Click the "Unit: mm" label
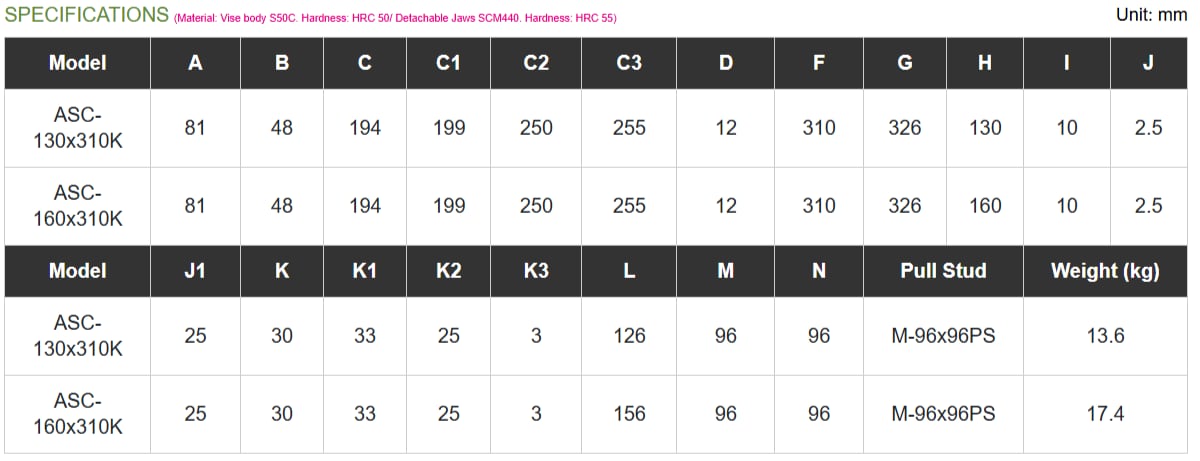 pyautogui.click(x=1151, y=15)
